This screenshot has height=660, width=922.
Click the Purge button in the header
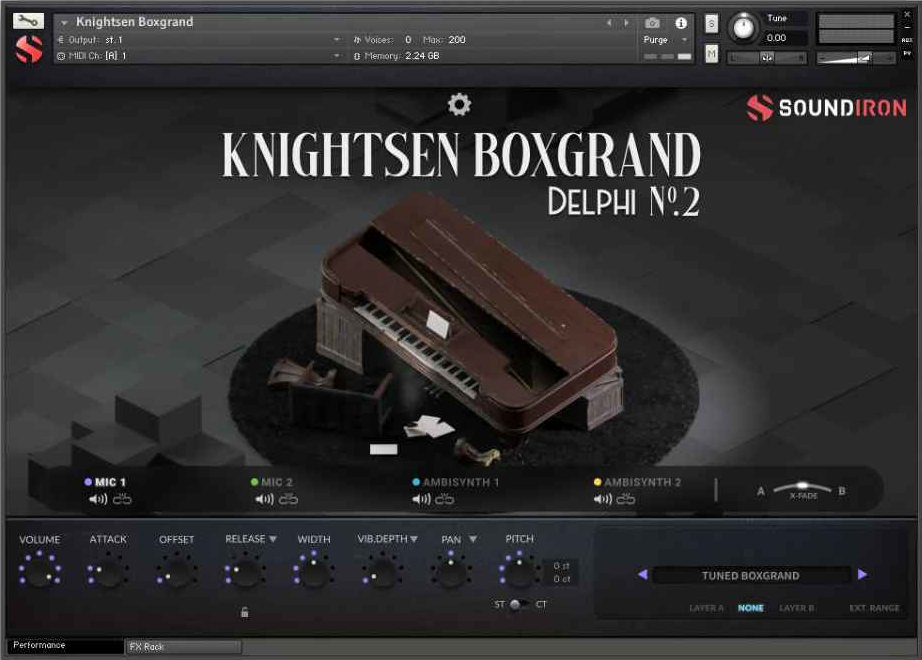[x=655, y=41]
